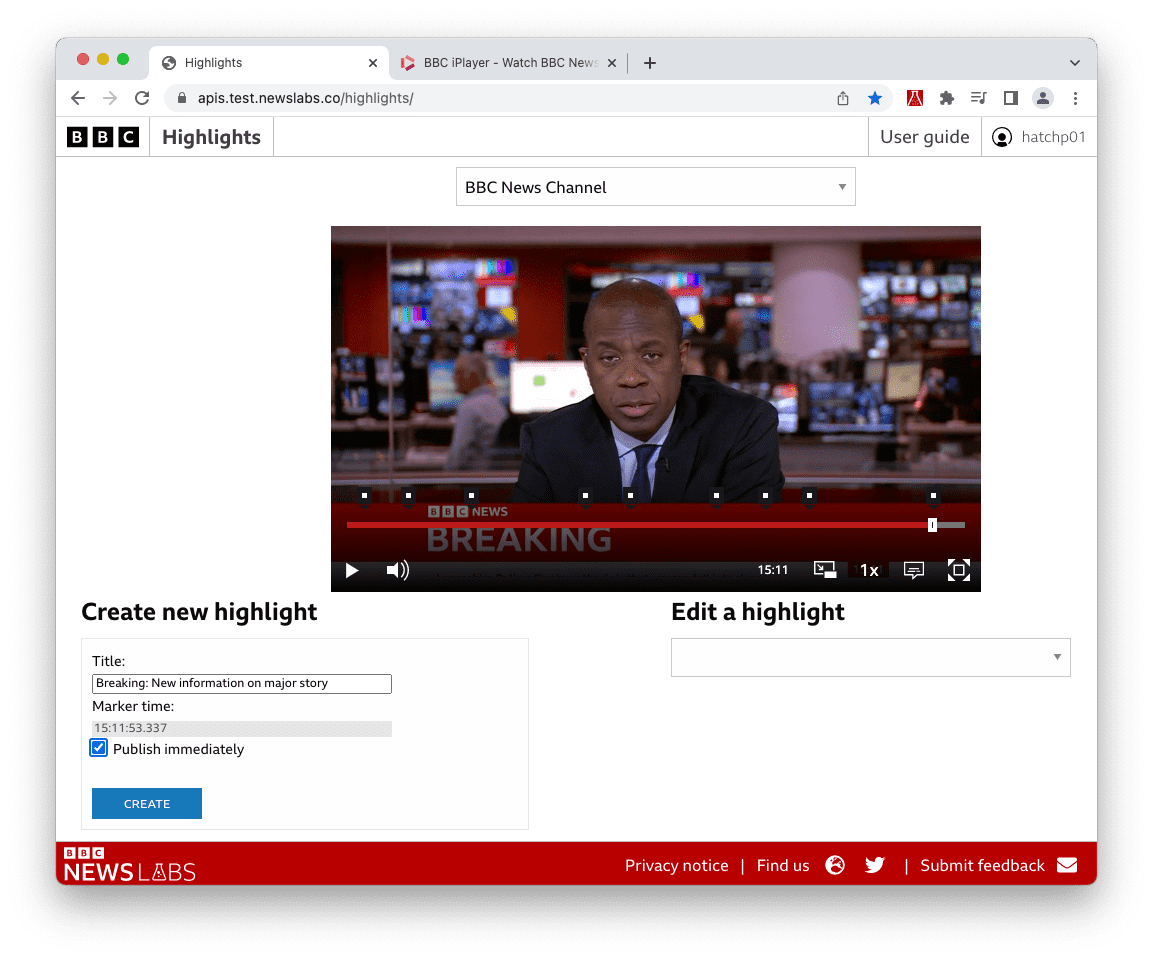Click the address bar URL
1153x959 pixels.
[x=305, y=99]
